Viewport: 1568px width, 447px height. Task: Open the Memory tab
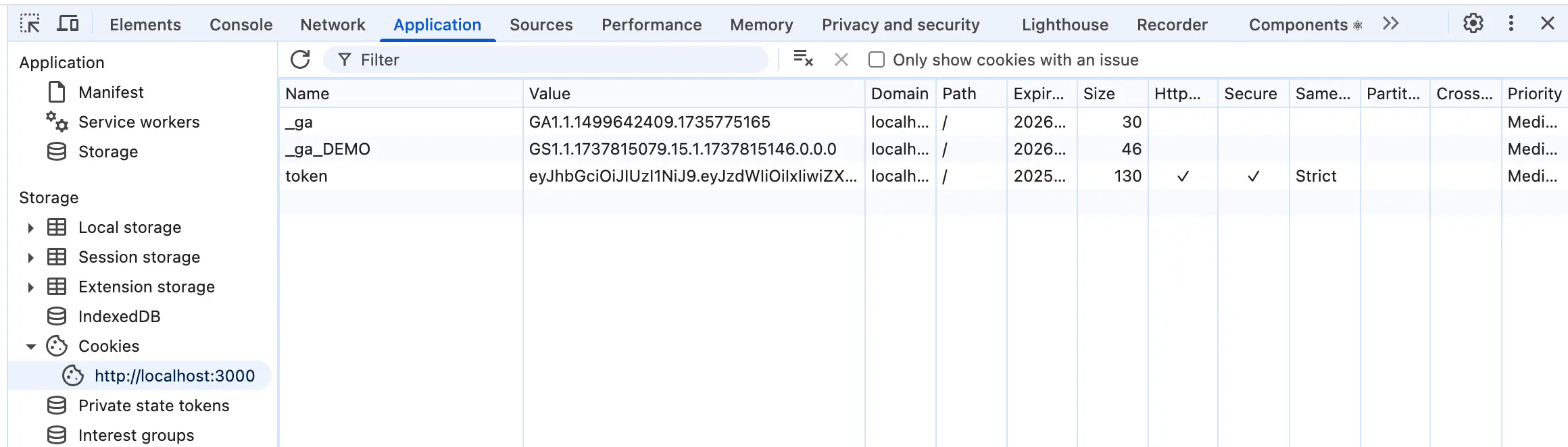(x=762, y=25)
